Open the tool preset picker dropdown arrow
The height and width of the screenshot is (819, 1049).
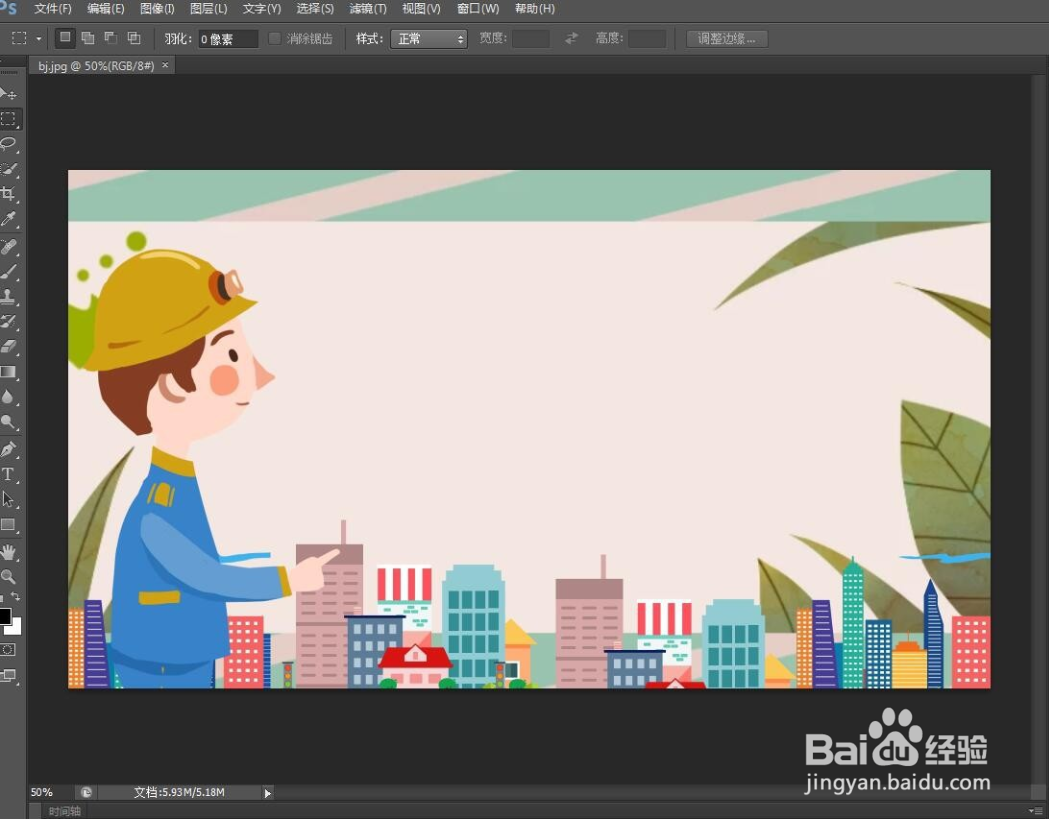pos(39,39)
